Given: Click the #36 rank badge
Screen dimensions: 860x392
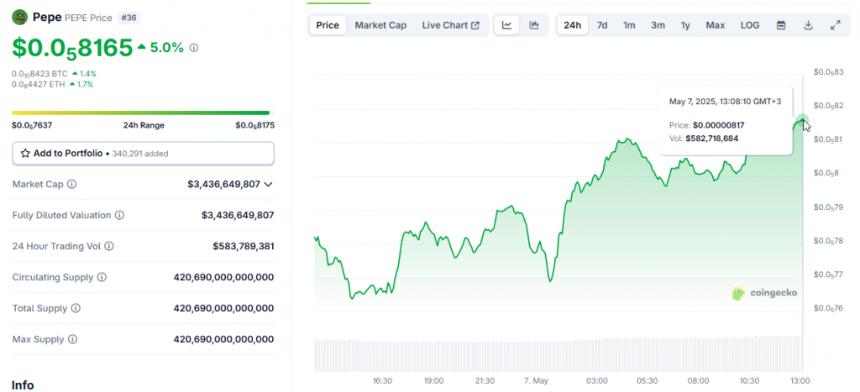Looking at the screenshot, I should (128, 18).
